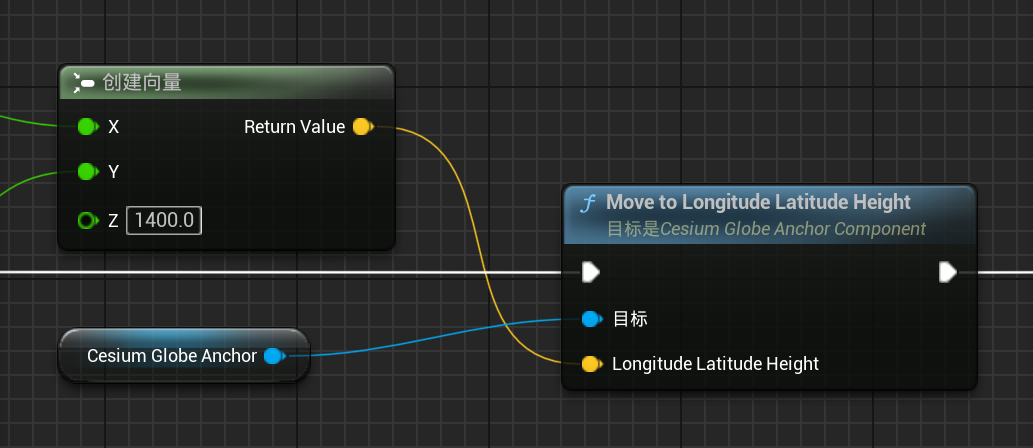Click the function icon on Move node header
The image size is (1033, 448).
point(586,204)
